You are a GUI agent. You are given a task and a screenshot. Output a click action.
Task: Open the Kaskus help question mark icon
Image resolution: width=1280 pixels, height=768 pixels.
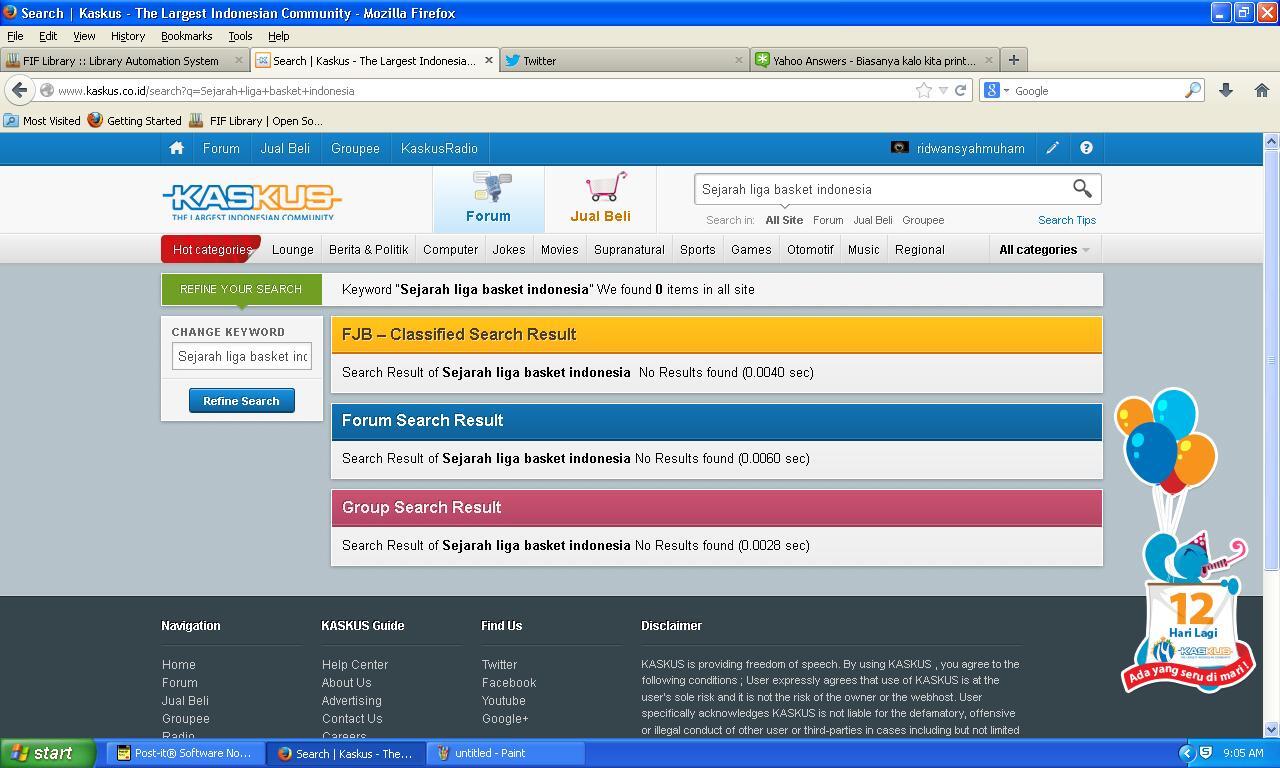click(1086, 148)
